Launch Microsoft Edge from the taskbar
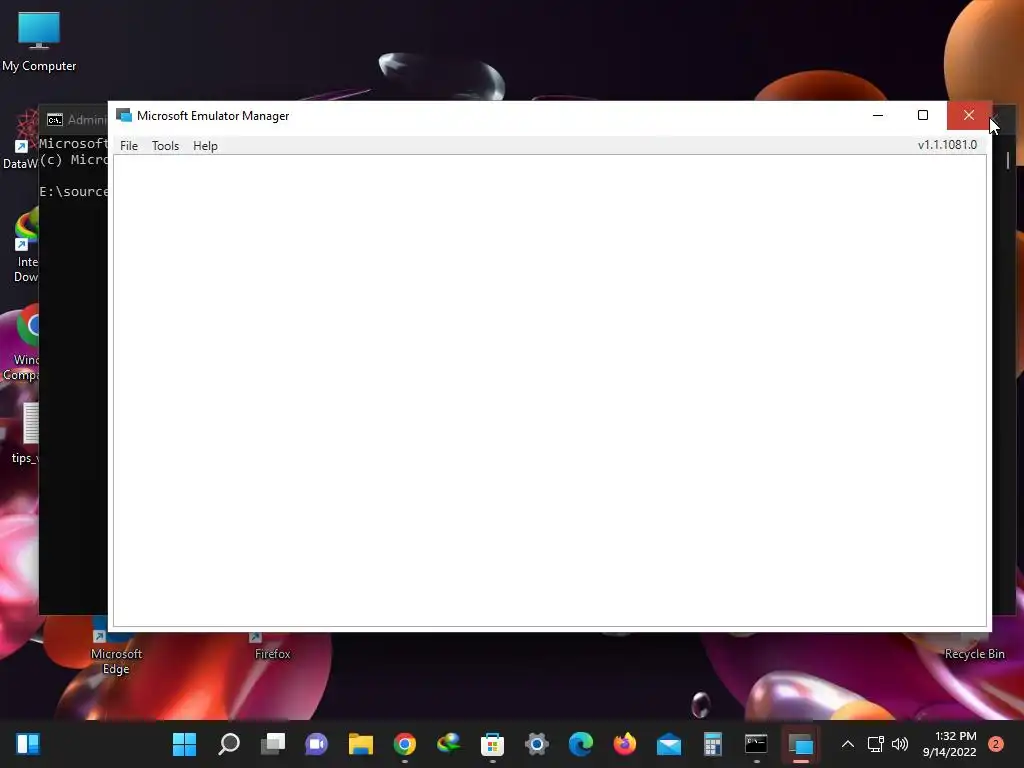Viewport: 1024px width, 768px height. tap(581, 744)
